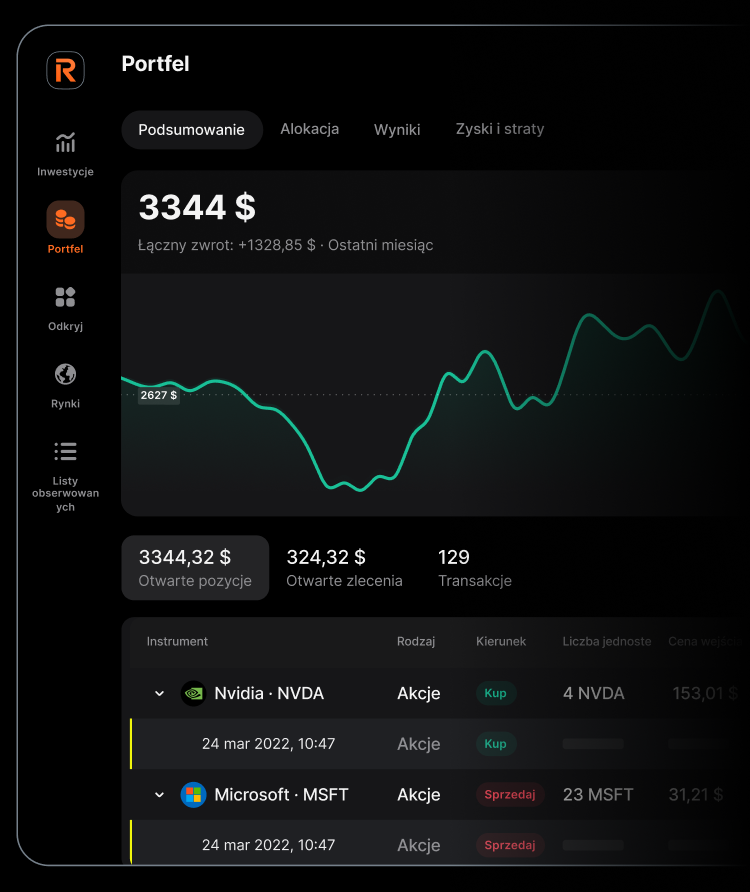Open Rynki globe icon
This screenshot has width=750, height=892.
pyautogui.click(x=65, y=374)
